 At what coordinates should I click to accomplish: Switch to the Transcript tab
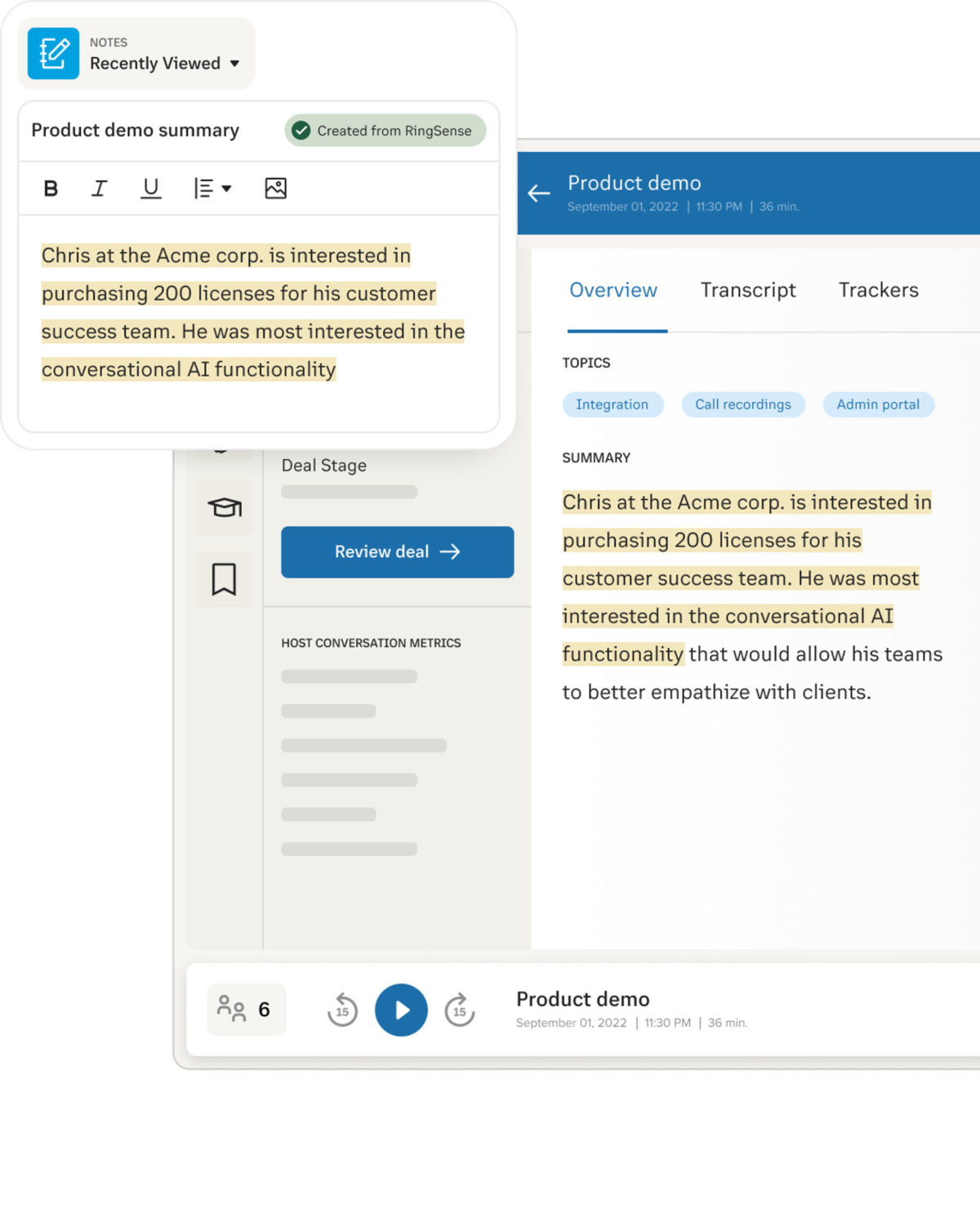748,290
